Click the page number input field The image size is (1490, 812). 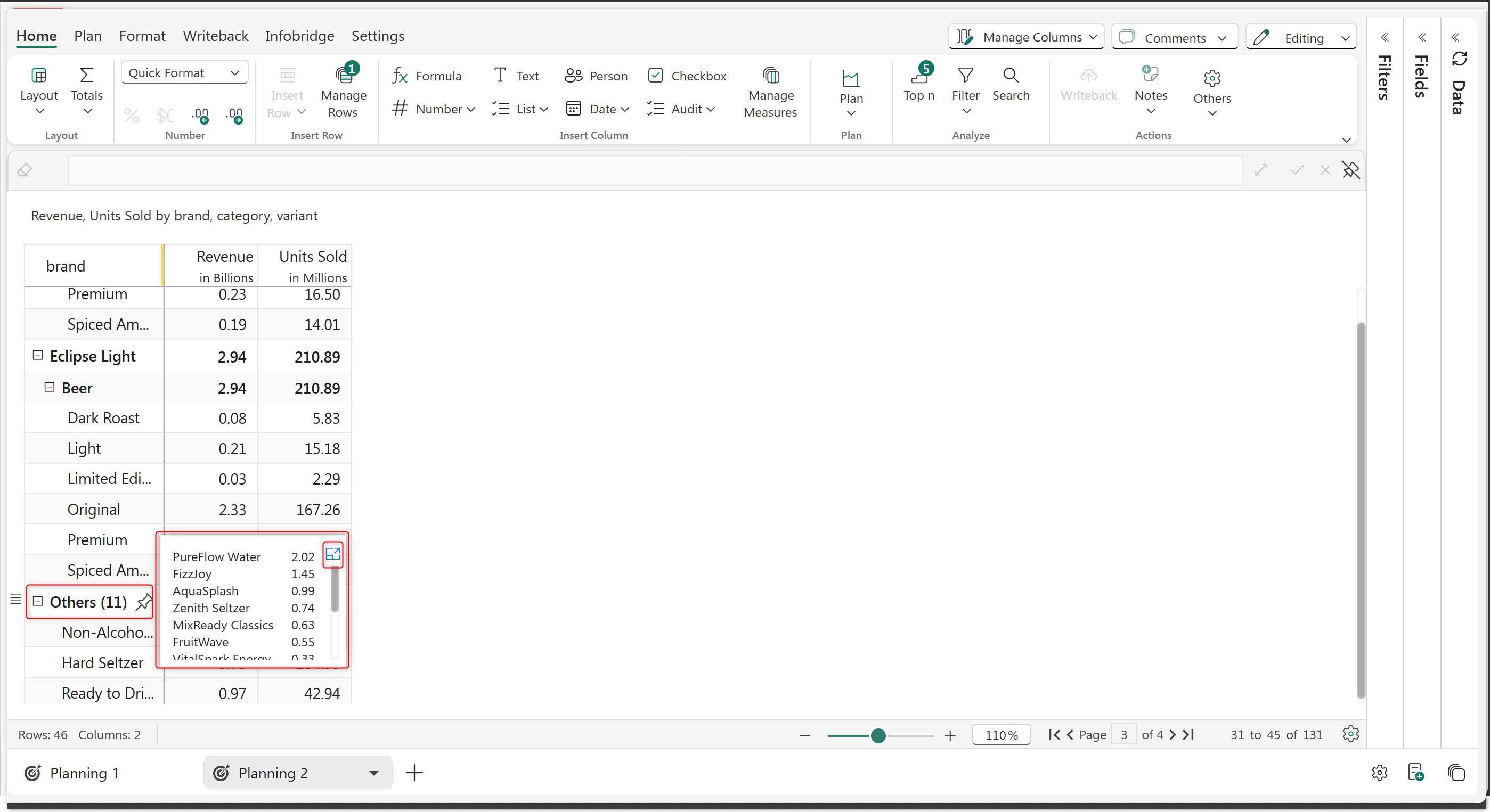pyautogui.click(x=1123, y=735)
